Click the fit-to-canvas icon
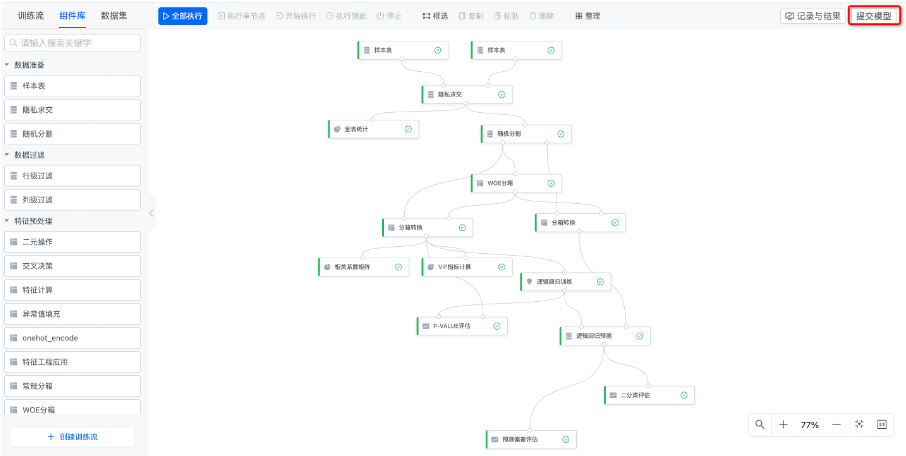906x456 pixels. coord(859,425)
